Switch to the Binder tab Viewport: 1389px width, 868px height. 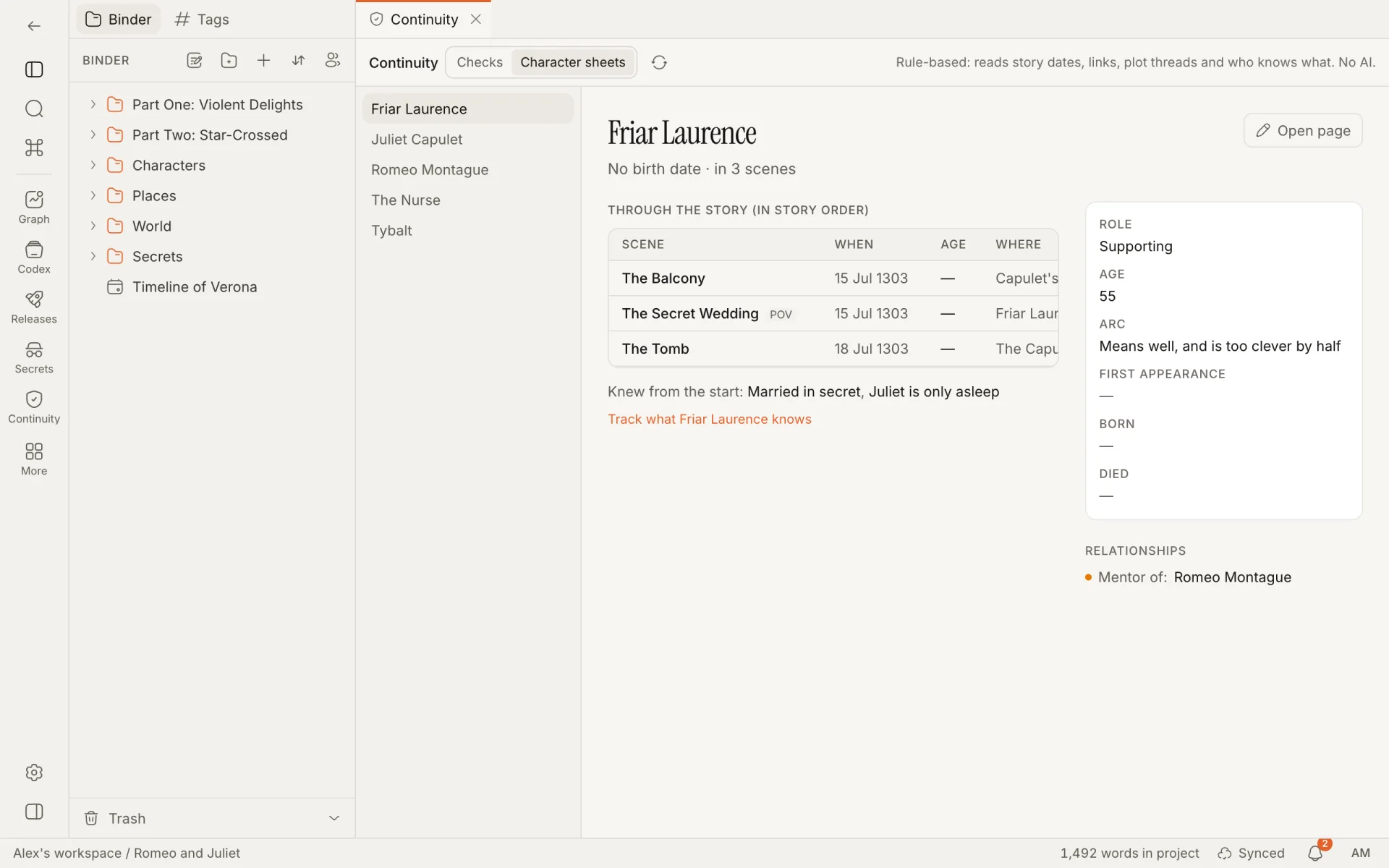119,20
